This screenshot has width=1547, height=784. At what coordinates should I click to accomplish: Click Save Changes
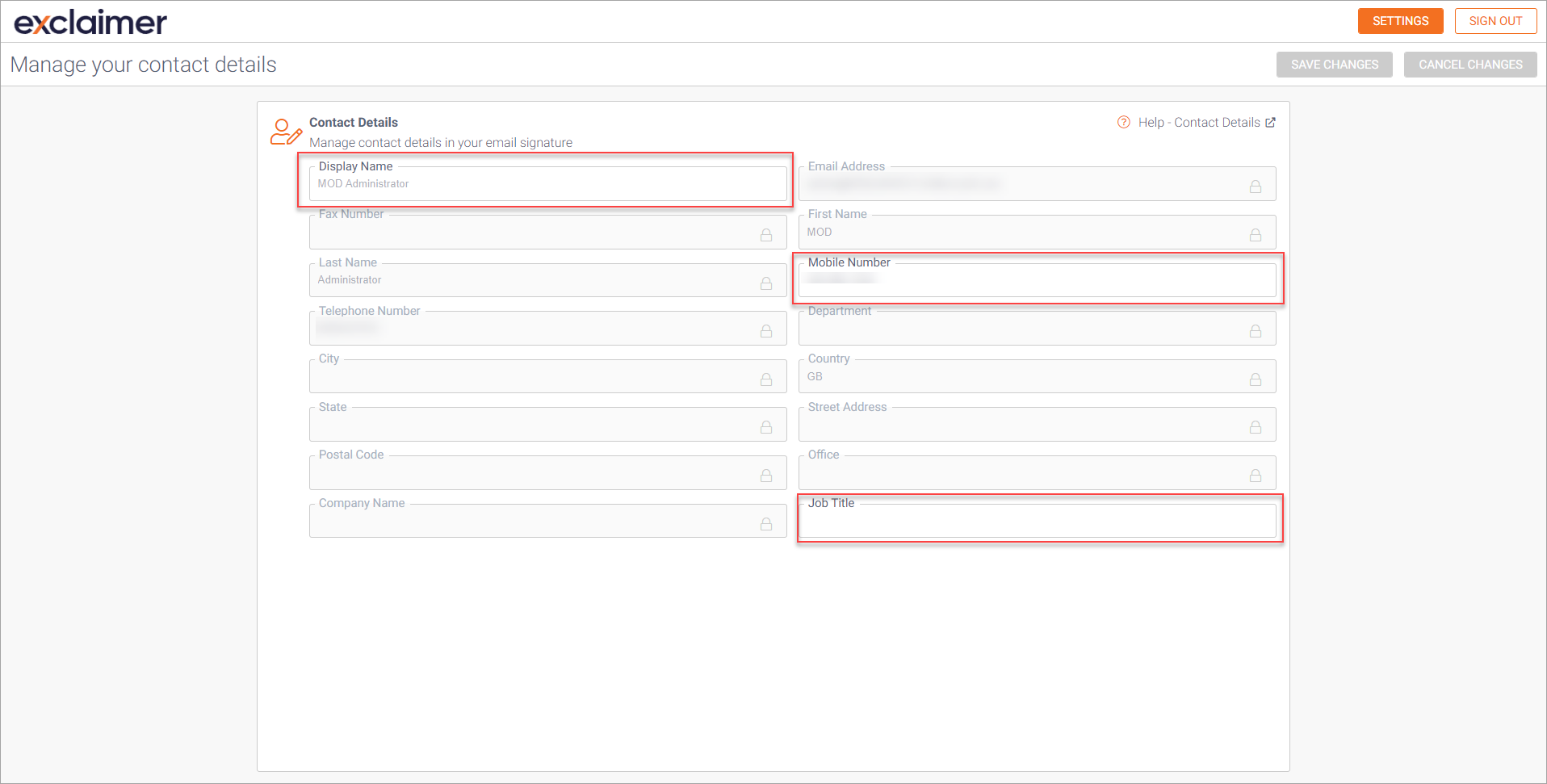pos(1334,64)
